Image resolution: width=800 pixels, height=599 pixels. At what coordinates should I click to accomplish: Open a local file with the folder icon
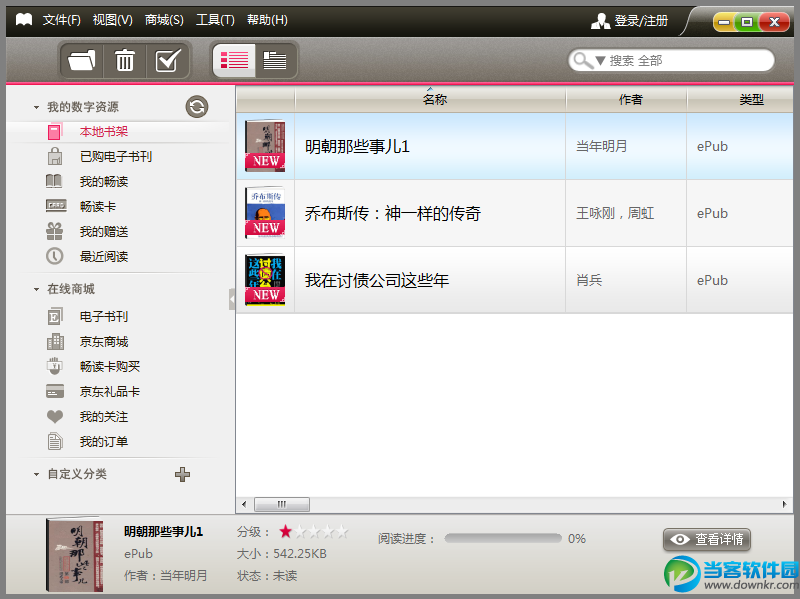pyautogui.click(x=81, y=60)
